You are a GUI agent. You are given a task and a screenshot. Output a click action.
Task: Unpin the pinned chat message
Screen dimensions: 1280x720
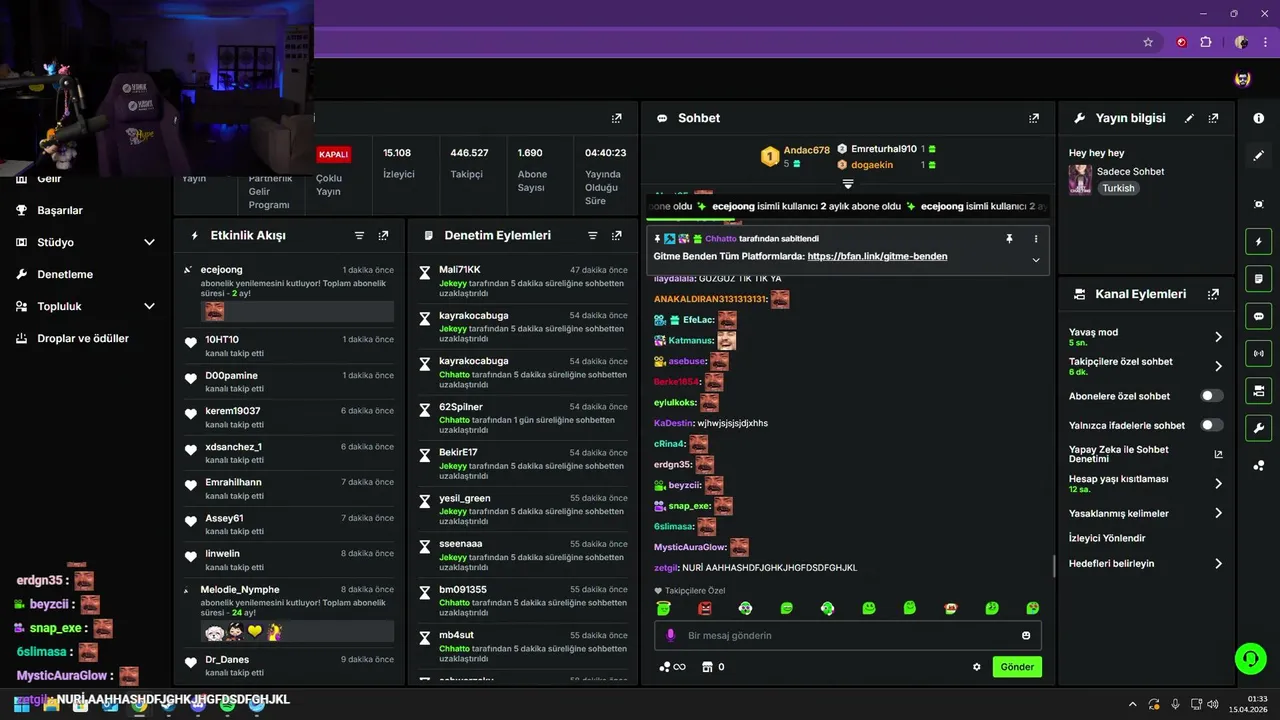tap(1009, 239)
